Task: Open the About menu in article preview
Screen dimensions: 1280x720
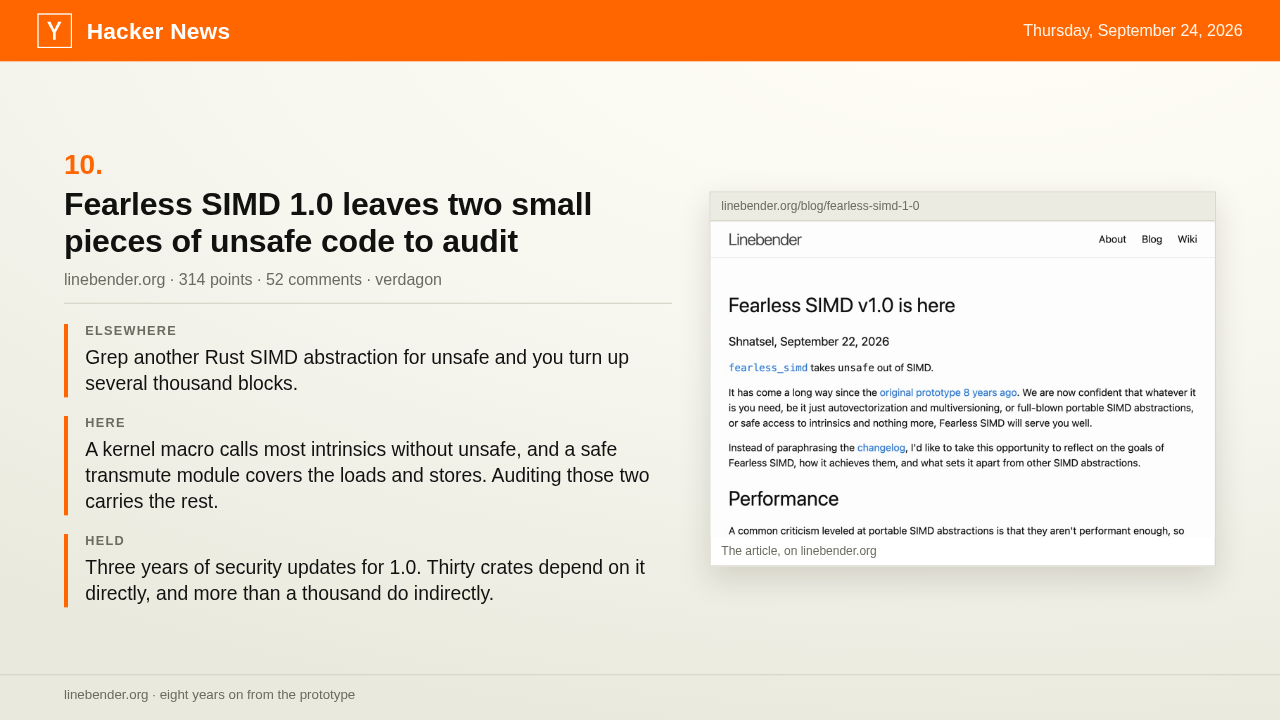Action: [1112, 239]
